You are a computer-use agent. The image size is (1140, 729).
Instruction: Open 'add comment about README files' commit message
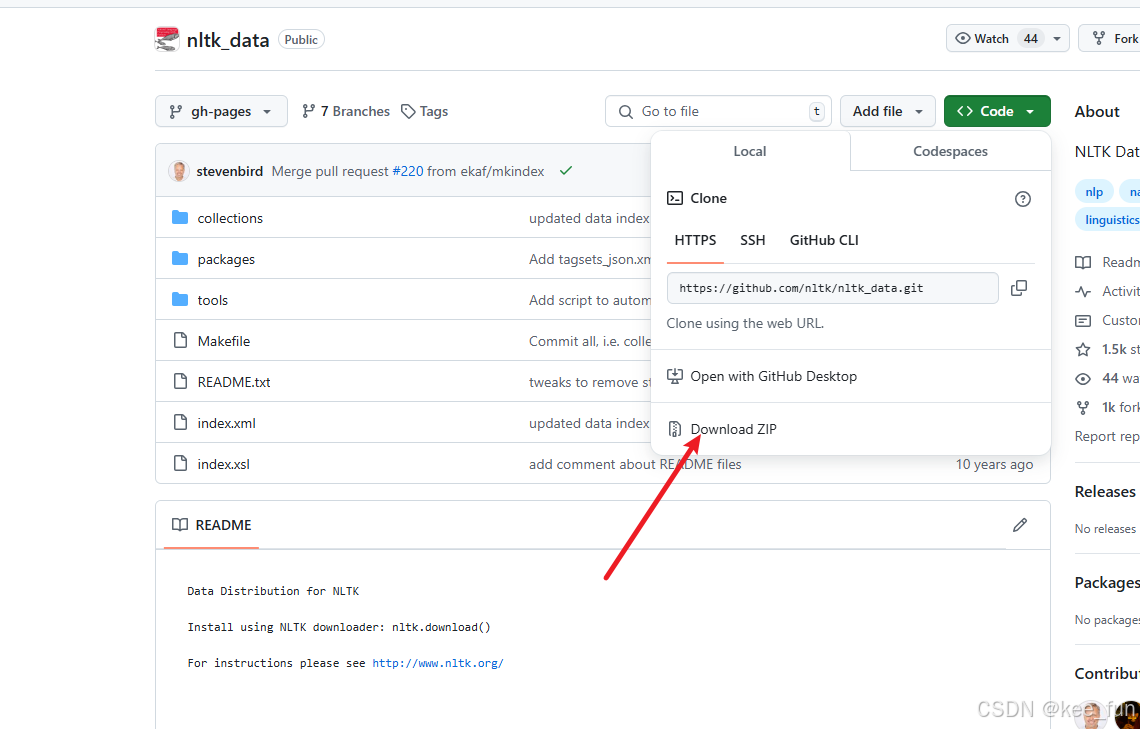(x=635, y=464)
